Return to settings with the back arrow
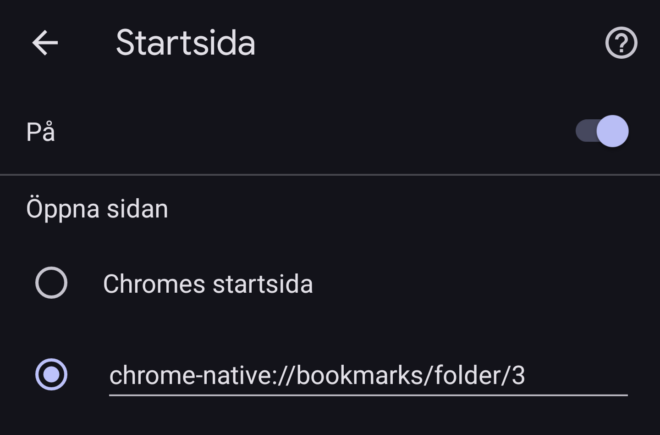The image size is (660, 435). click(45, 43)
